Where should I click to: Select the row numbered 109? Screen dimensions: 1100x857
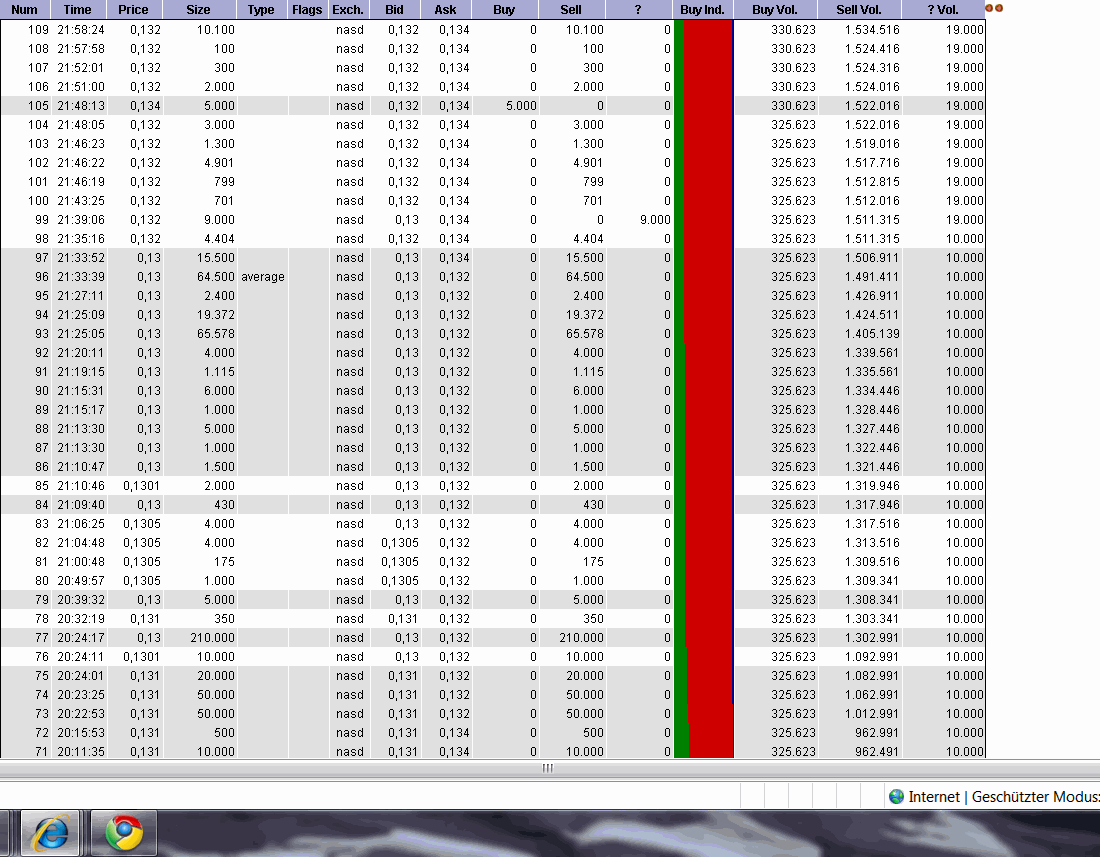coord(492,29)
